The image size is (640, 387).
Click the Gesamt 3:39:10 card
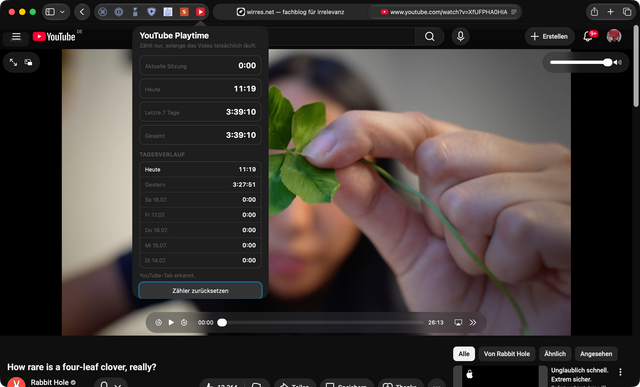(x=200, y=135)
